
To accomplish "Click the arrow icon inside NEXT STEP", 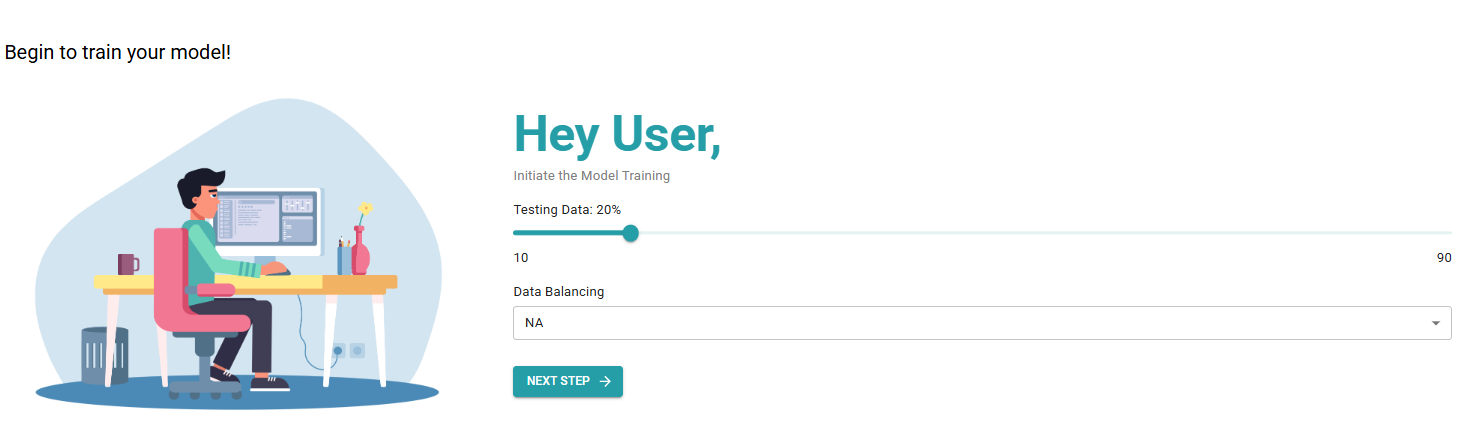I will 605,381.
